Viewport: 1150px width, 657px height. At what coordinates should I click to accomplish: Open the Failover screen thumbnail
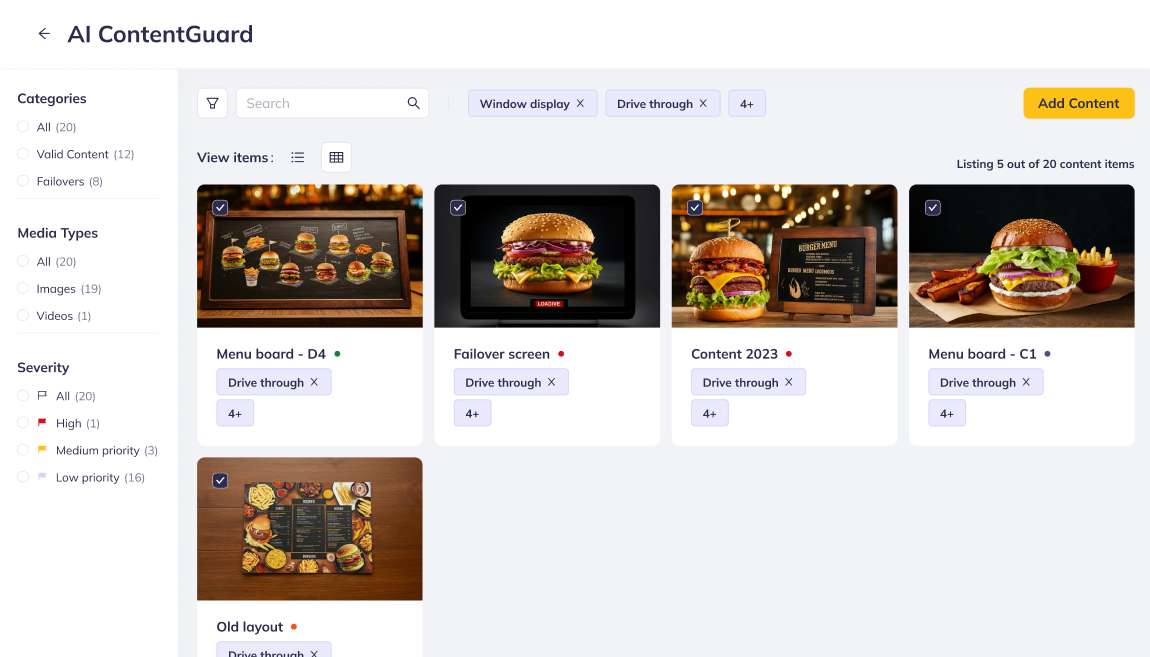547,256
